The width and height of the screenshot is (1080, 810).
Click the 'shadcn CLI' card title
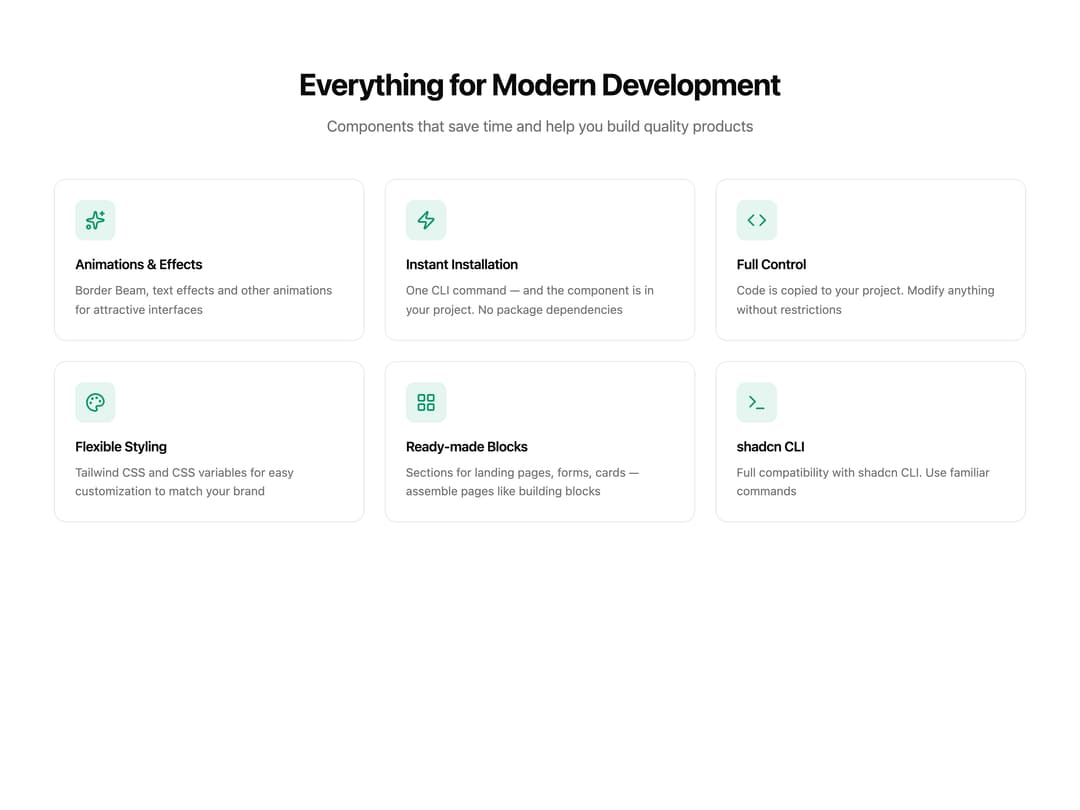pos(770,447)
